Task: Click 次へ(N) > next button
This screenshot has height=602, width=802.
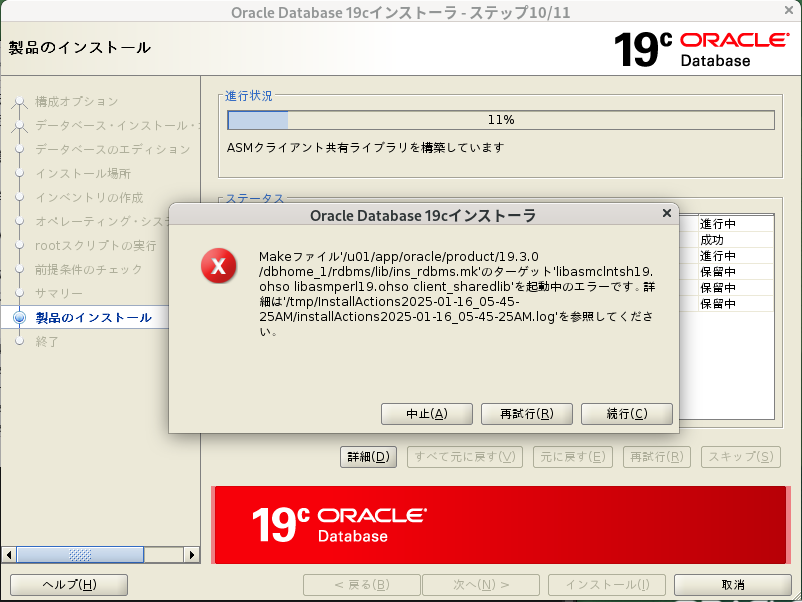Action: [481, 585]
